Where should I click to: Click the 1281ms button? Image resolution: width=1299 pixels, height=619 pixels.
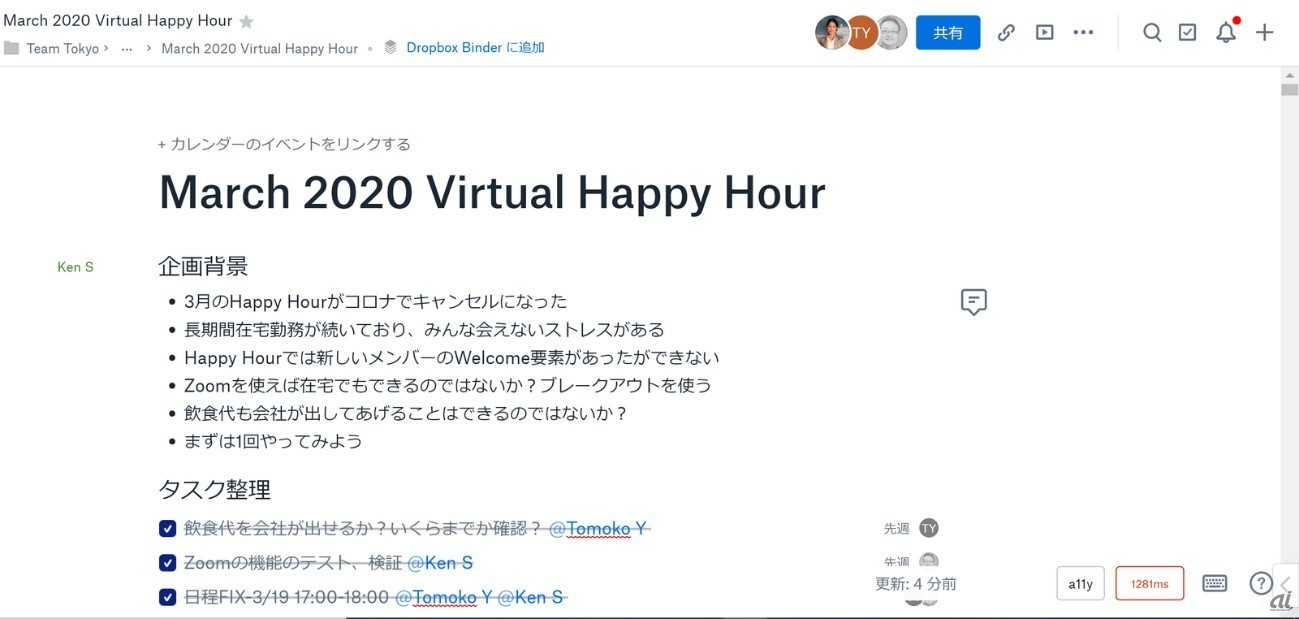(x=1149, y=584)
